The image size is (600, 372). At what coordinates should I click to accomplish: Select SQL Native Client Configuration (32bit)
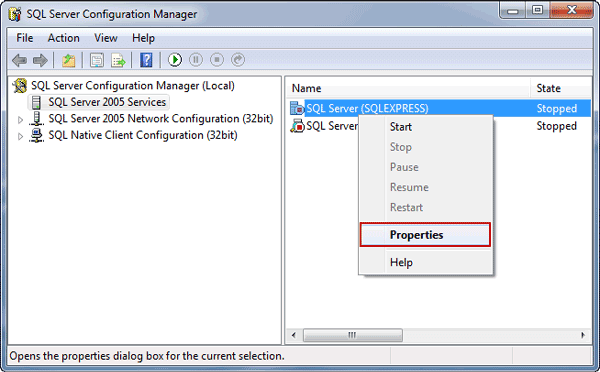coord(143,135)
